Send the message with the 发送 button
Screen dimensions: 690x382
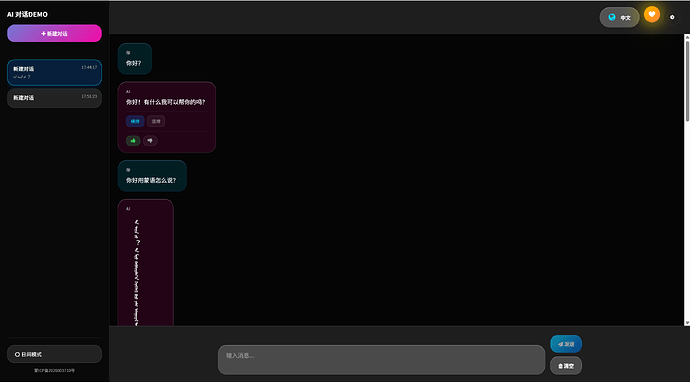(x=566, y=344)
